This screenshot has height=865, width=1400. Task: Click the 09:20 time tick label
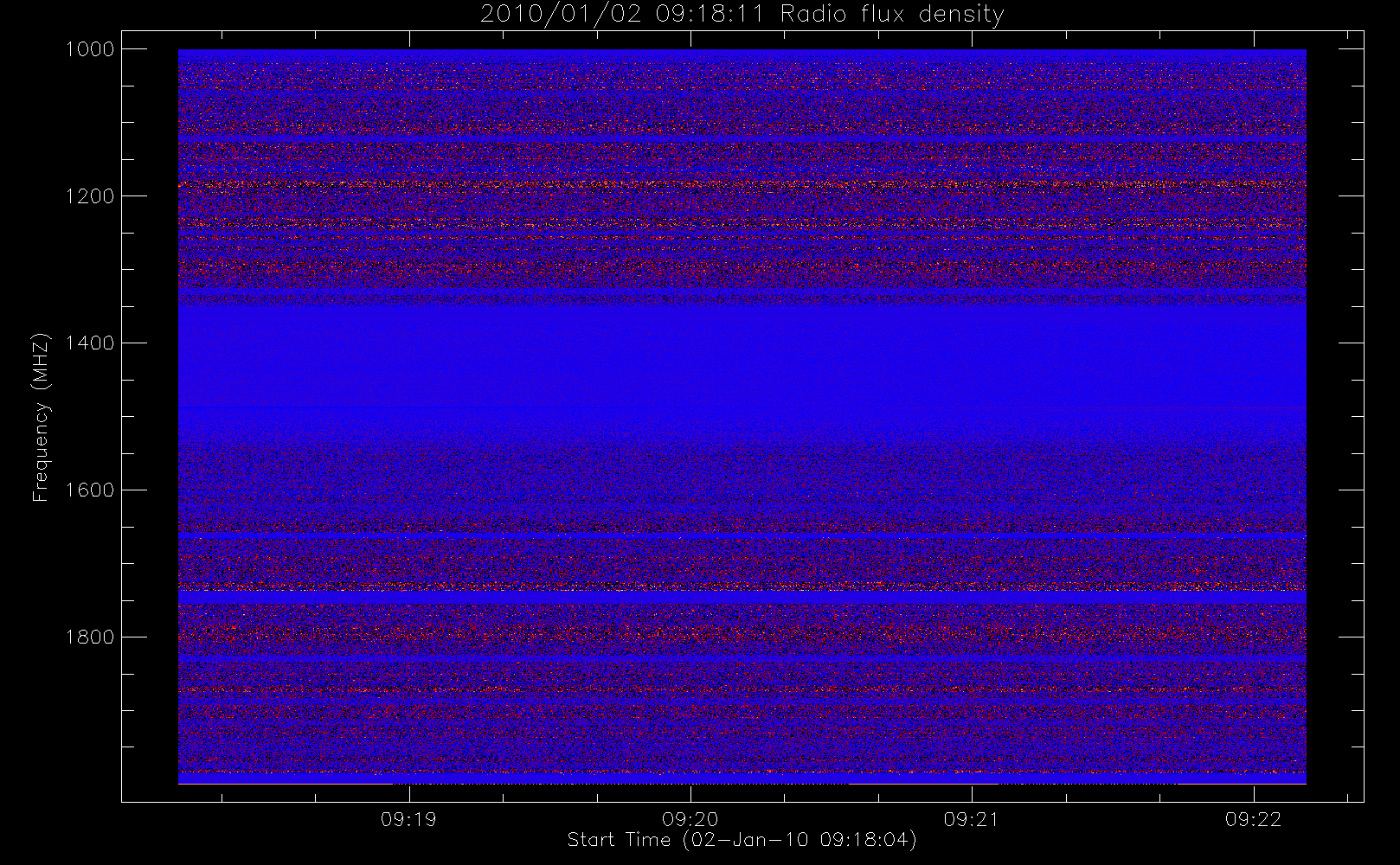pyautogui.click(x=690, y=819)
